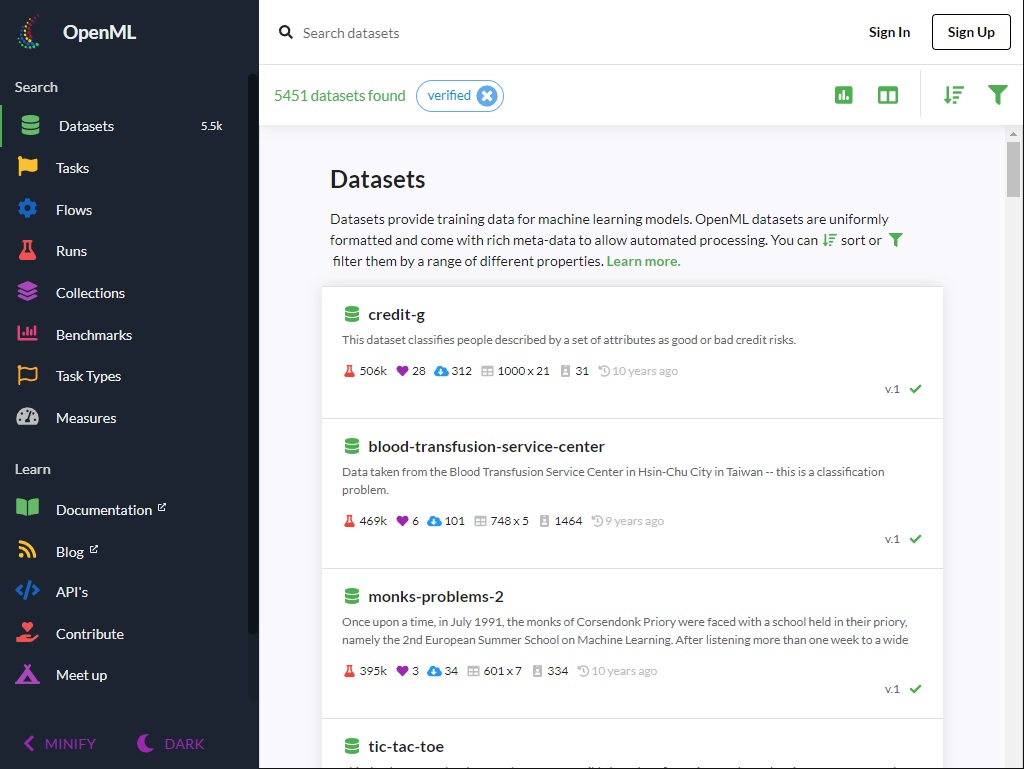The width and height of the screenshot is (1024, 769).
Task: Click blood-transfusion likes heart icon
Action: pos(402,521)
